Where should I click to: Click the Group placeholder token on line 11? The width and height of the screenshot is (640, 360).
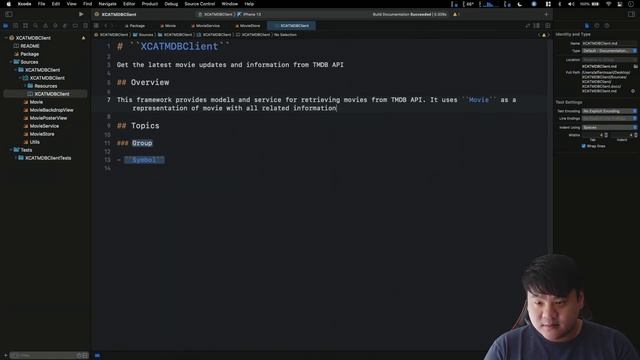[142, 143]
